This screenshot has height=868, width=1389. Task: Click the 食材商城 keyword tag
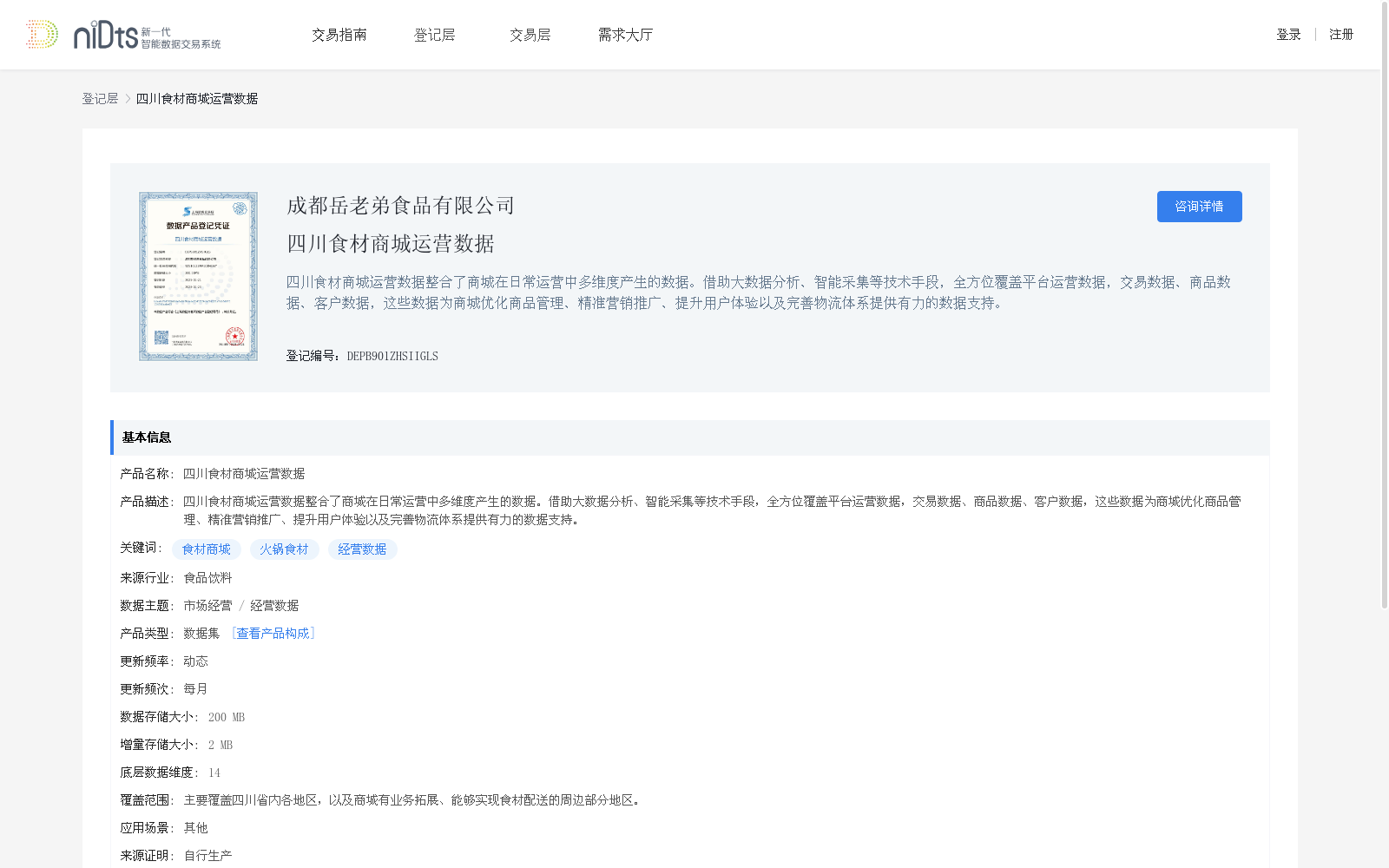pos(207,549)
